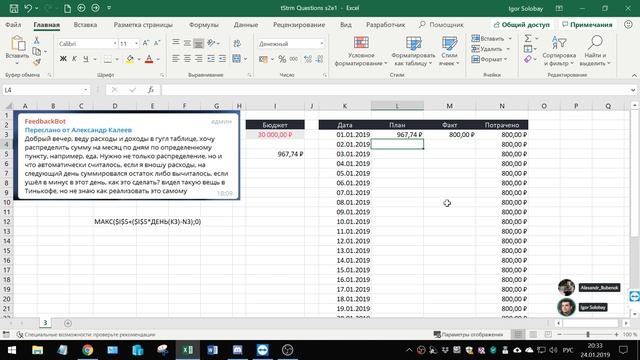Open the feedback smiley icon
This screenshot has height=360, width=640.
pos(628,24)
